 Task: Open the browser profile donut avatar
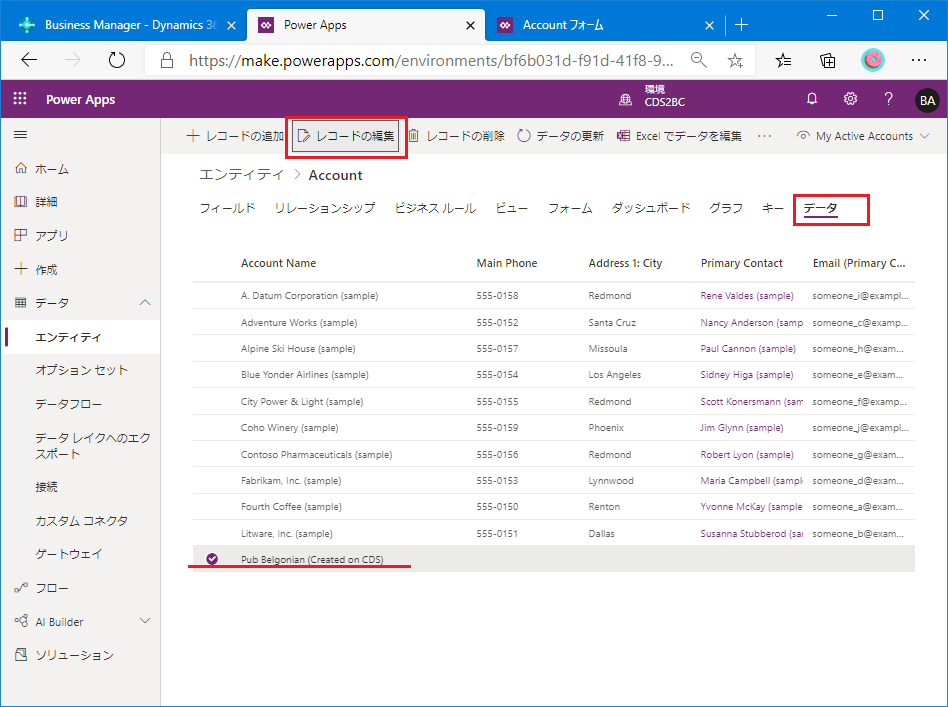[872, 60]
